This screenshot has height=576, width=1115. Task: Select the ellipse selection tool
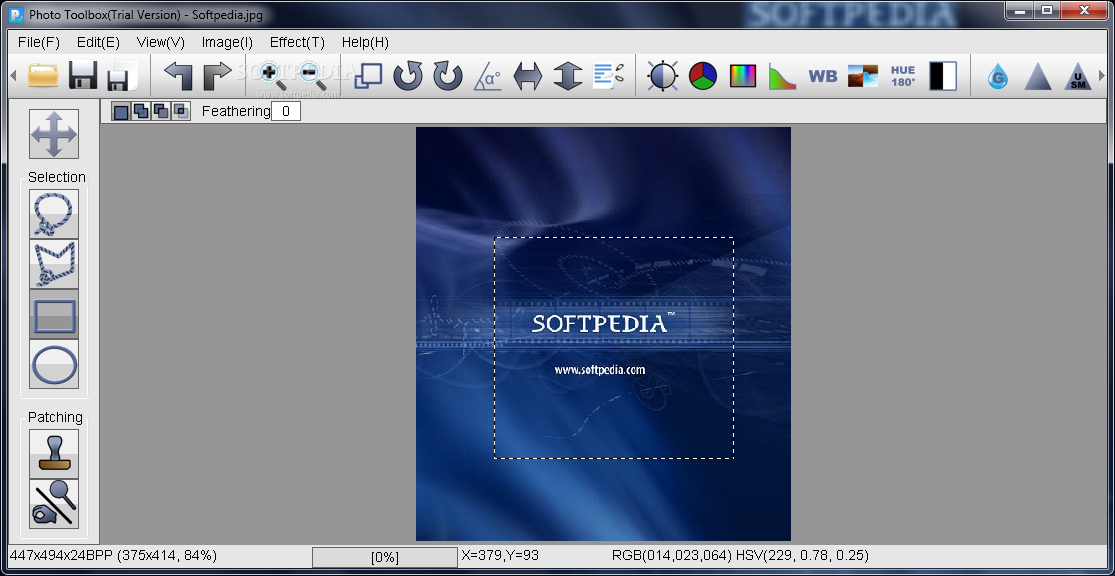tap(54, 364)
